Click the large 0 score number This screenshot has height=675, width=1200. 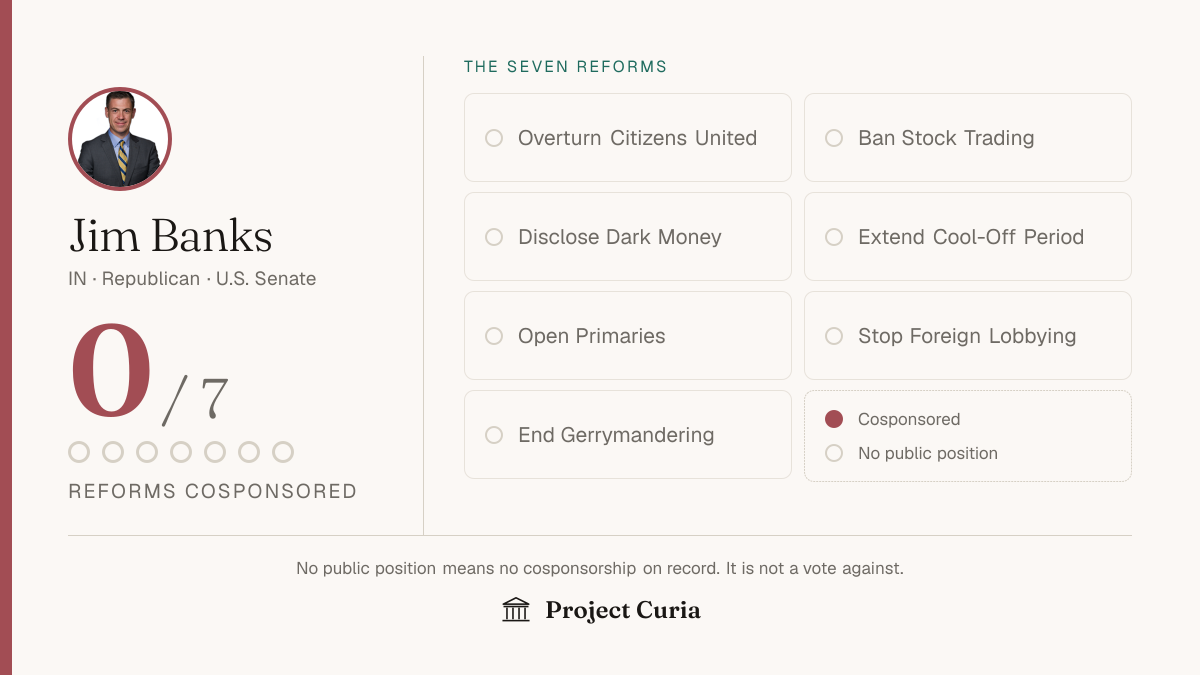111,371
